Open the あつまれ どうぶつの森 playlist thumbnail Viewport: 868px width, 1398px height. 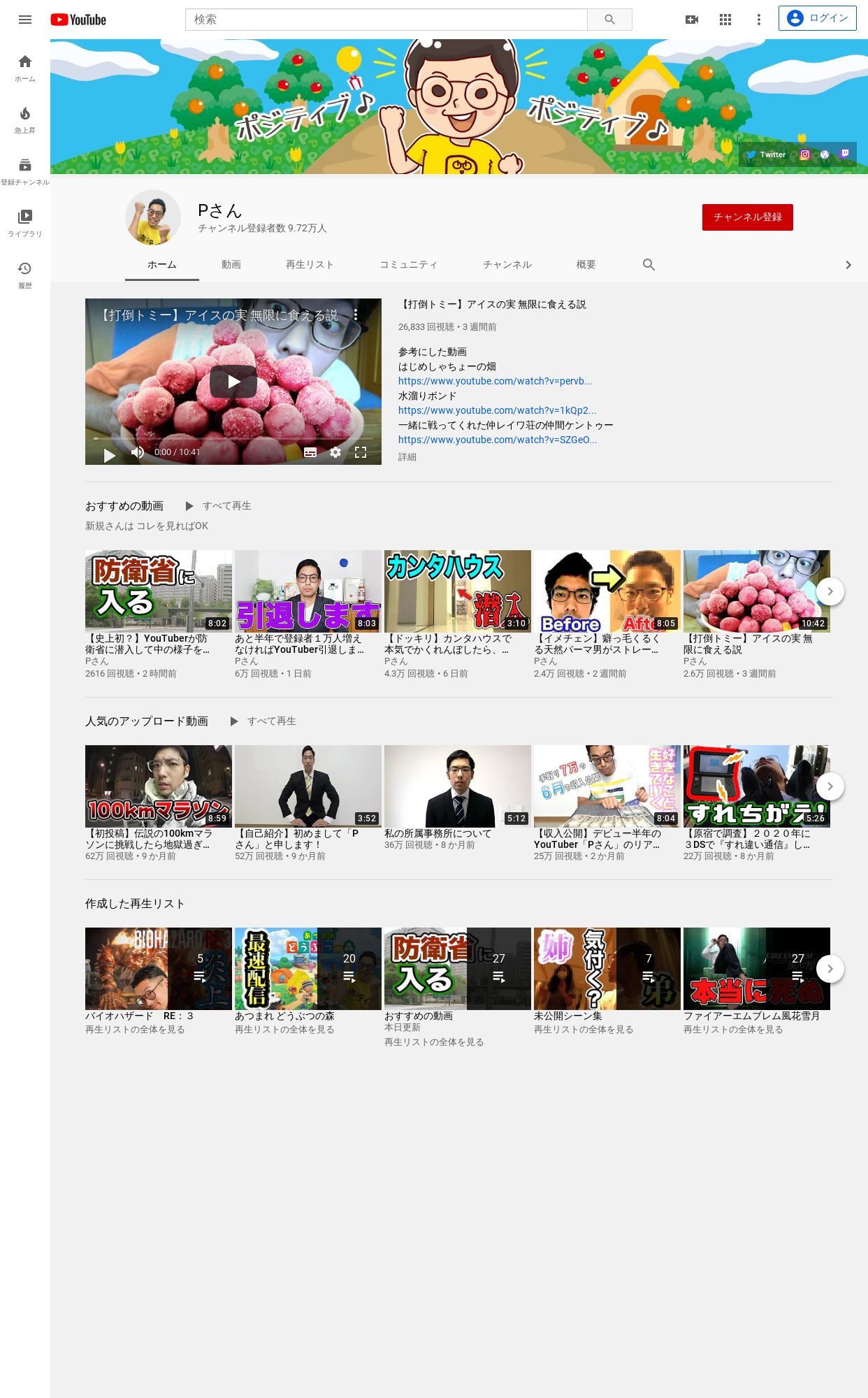[308, 969]
